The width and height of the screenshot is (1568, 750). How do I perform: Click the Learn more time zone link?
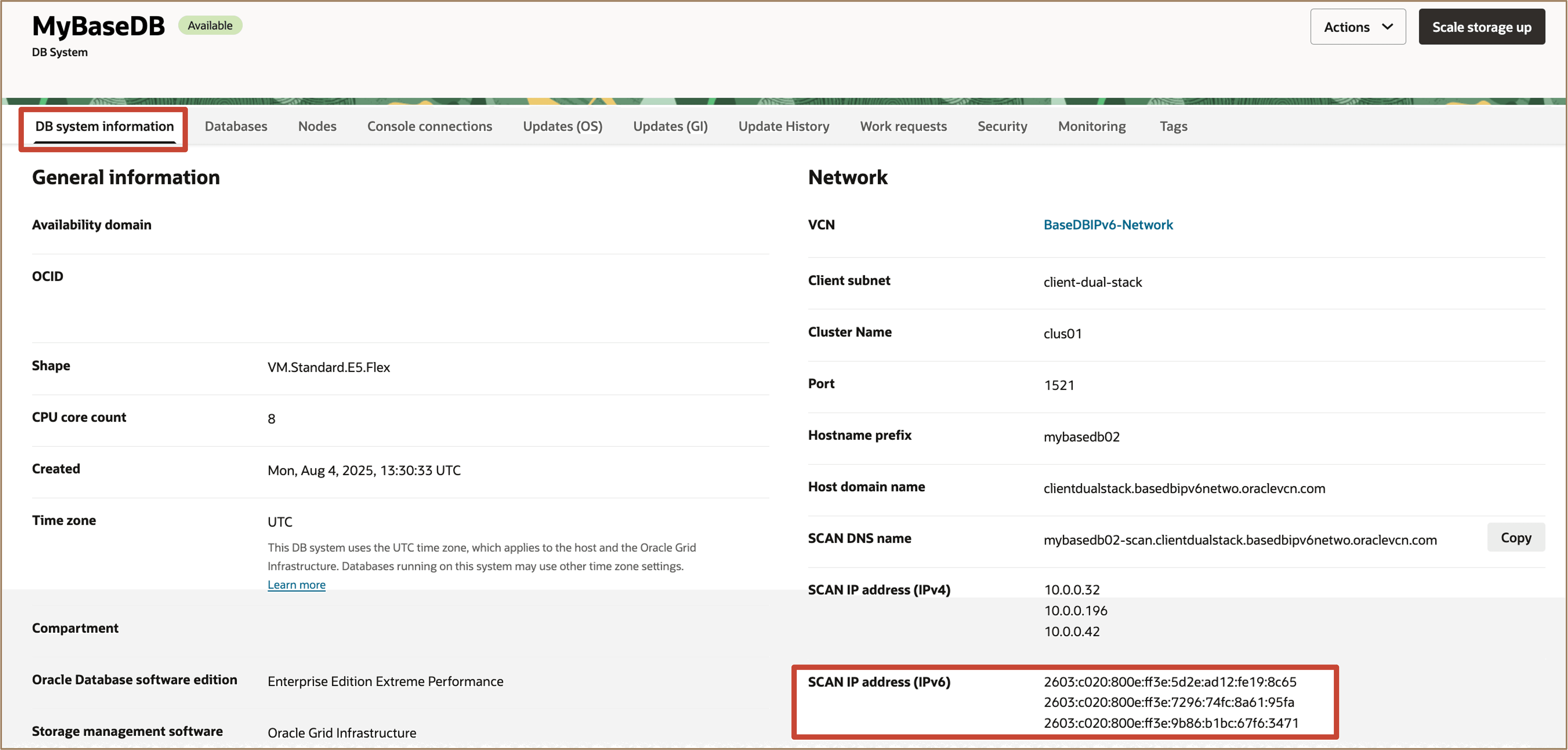tap(296, 584)
